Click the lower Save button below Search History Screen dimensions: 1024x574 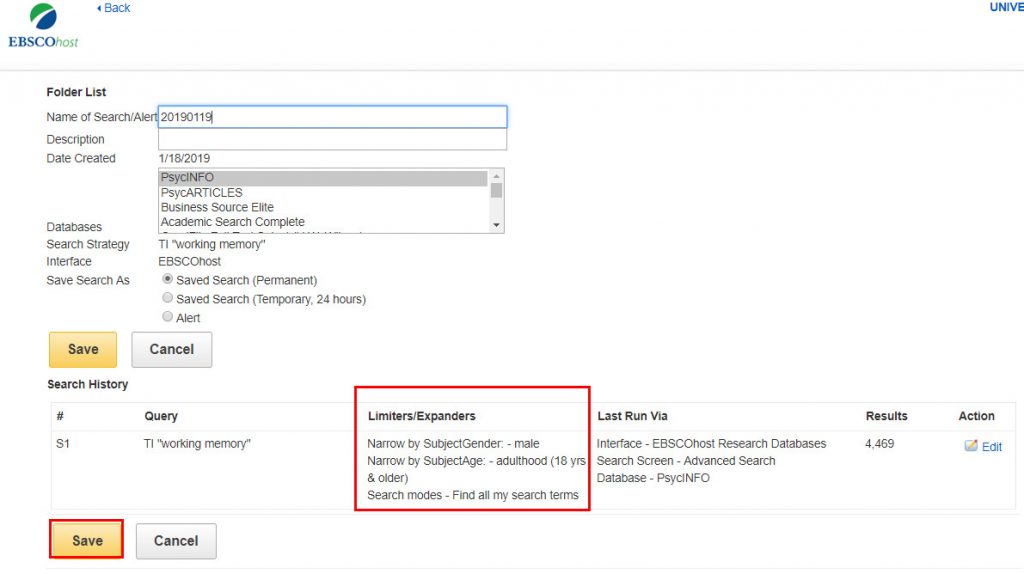(x=87, y=541)
